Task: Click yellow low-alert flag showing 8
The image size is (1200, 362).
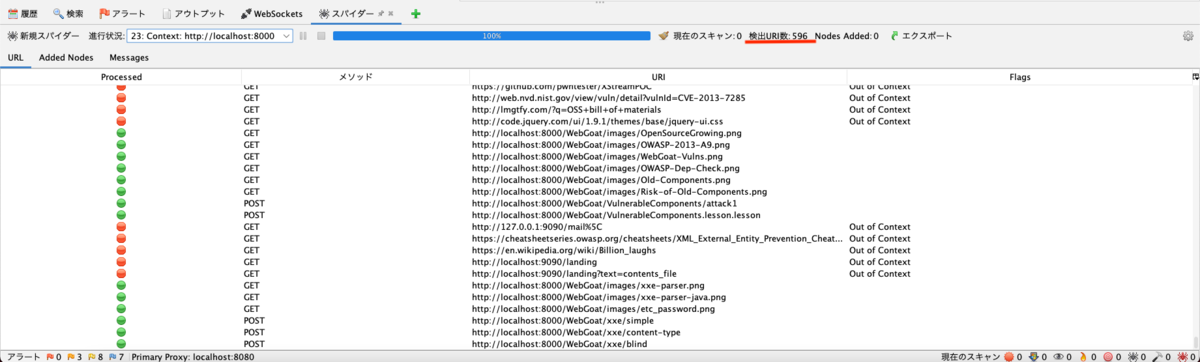Action: pyautogui.click(x=91, y=356)
